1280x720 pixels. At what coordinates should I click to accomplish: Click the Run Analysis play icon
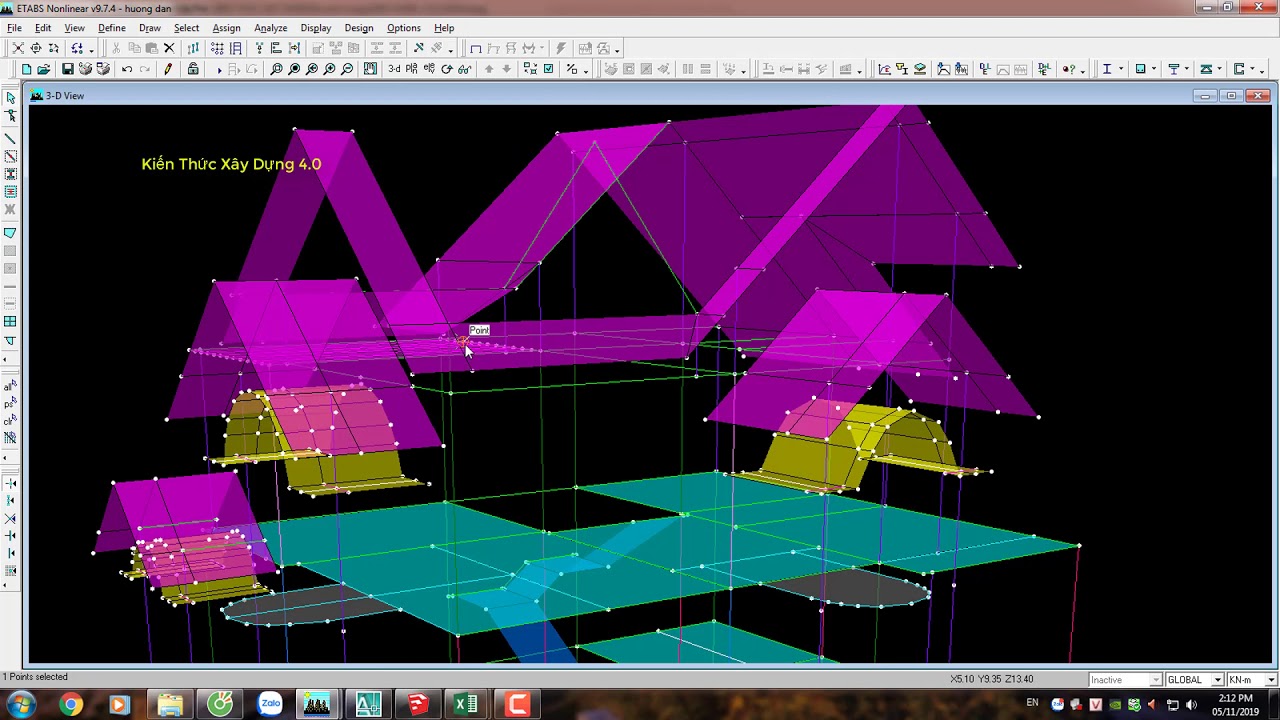[219, 69]
